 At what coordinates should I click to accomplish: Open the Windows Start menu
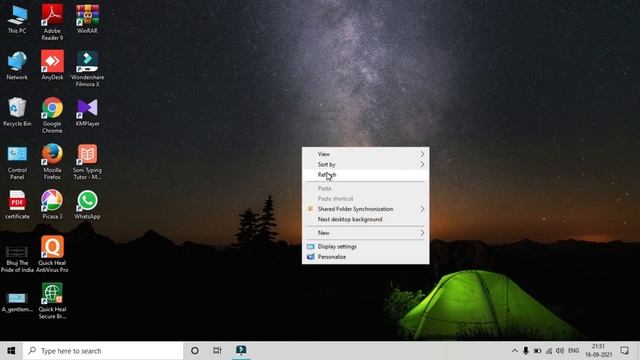11,351
